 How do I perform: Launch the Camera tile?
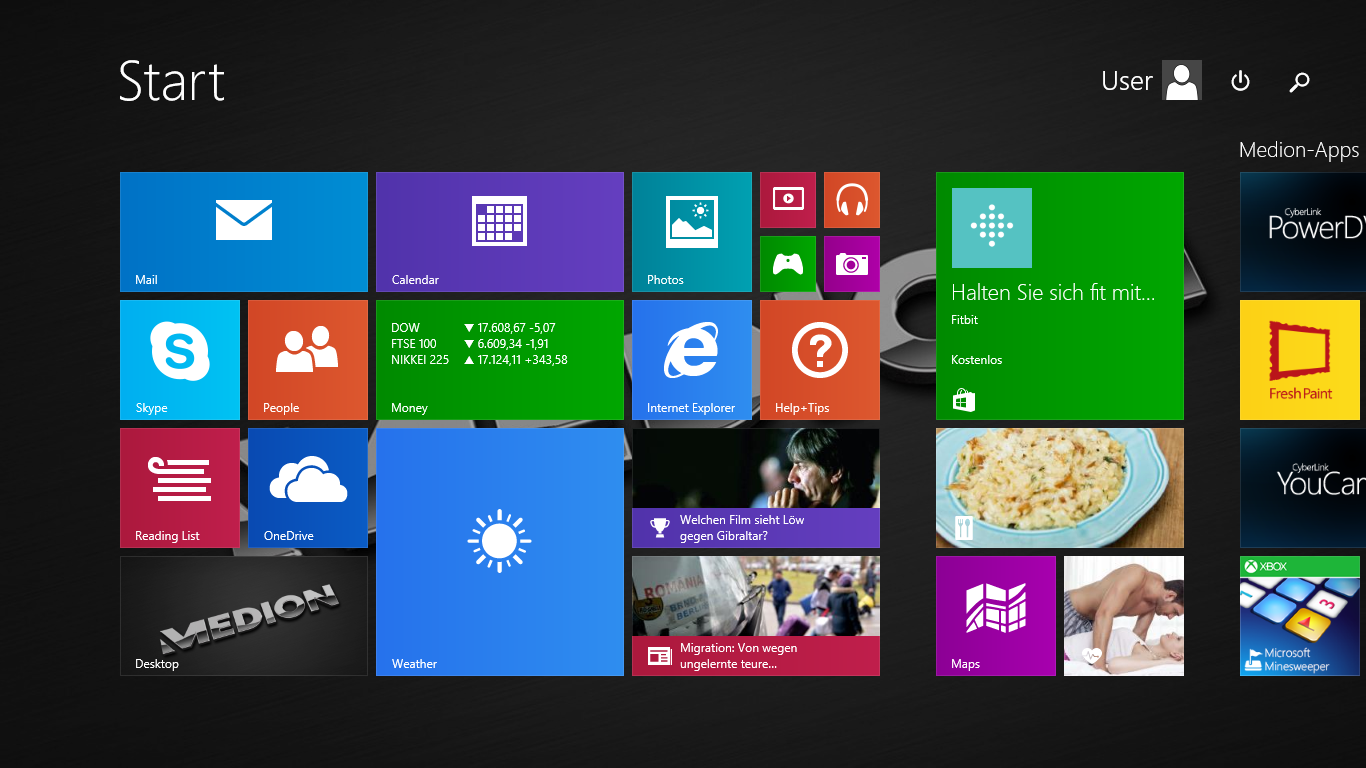click(852, 264)
